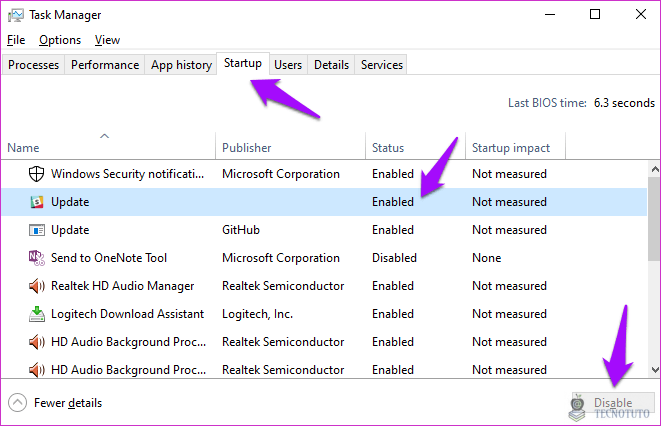Select the Logitech Download Assistant name
Viewport: 661px width, 426px height.
[127, 314]
